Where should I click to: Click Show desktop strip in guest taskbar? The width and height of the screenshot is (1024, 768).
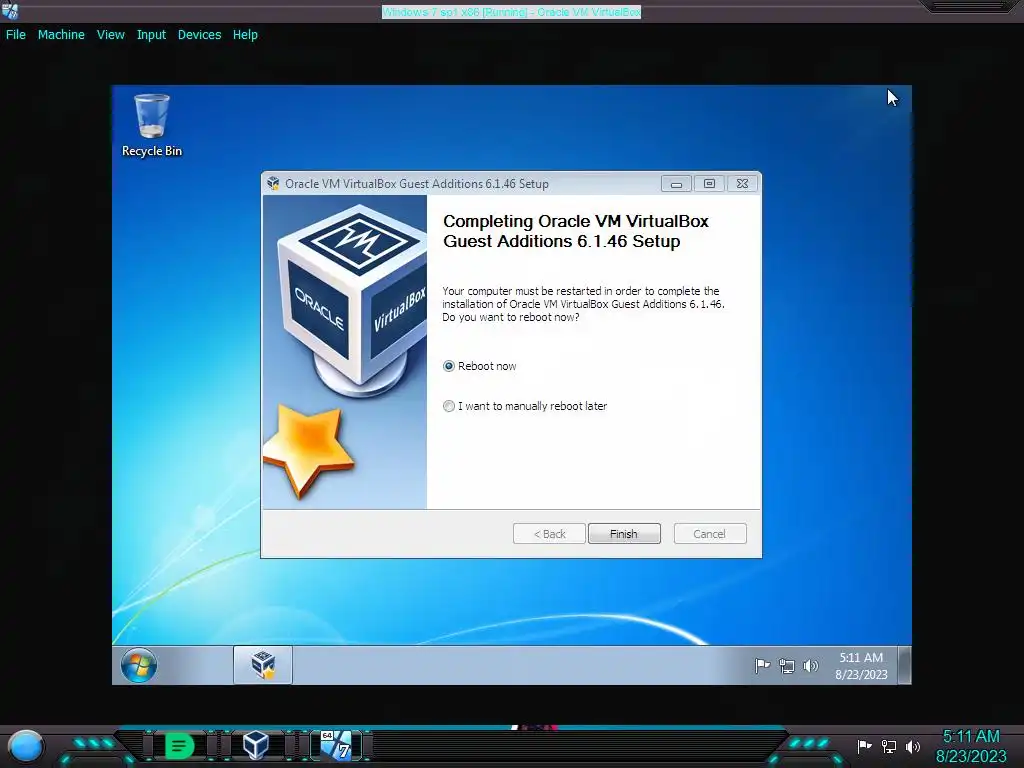[x=904, y=665]
